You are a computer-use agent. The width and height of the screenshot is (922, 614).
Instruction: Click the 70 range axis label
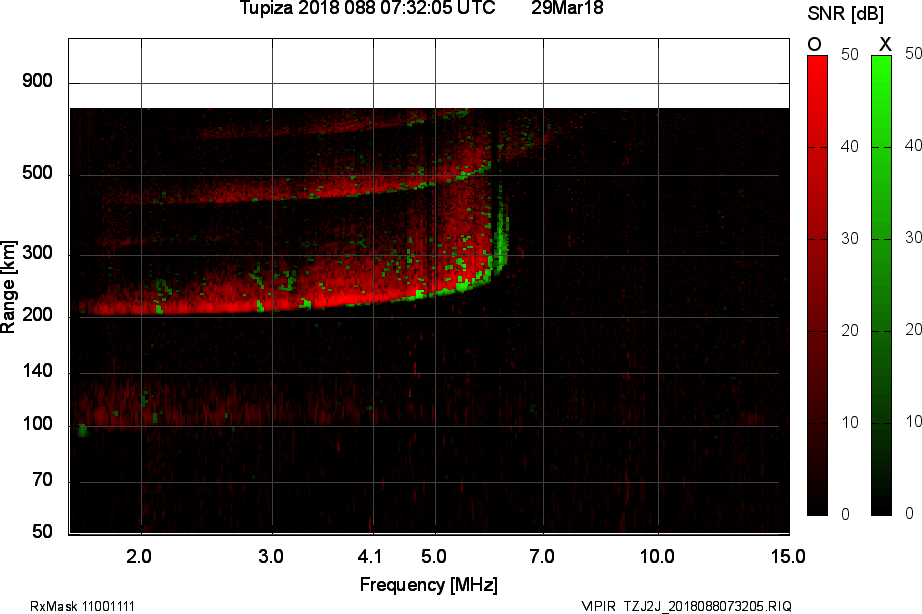42,480
